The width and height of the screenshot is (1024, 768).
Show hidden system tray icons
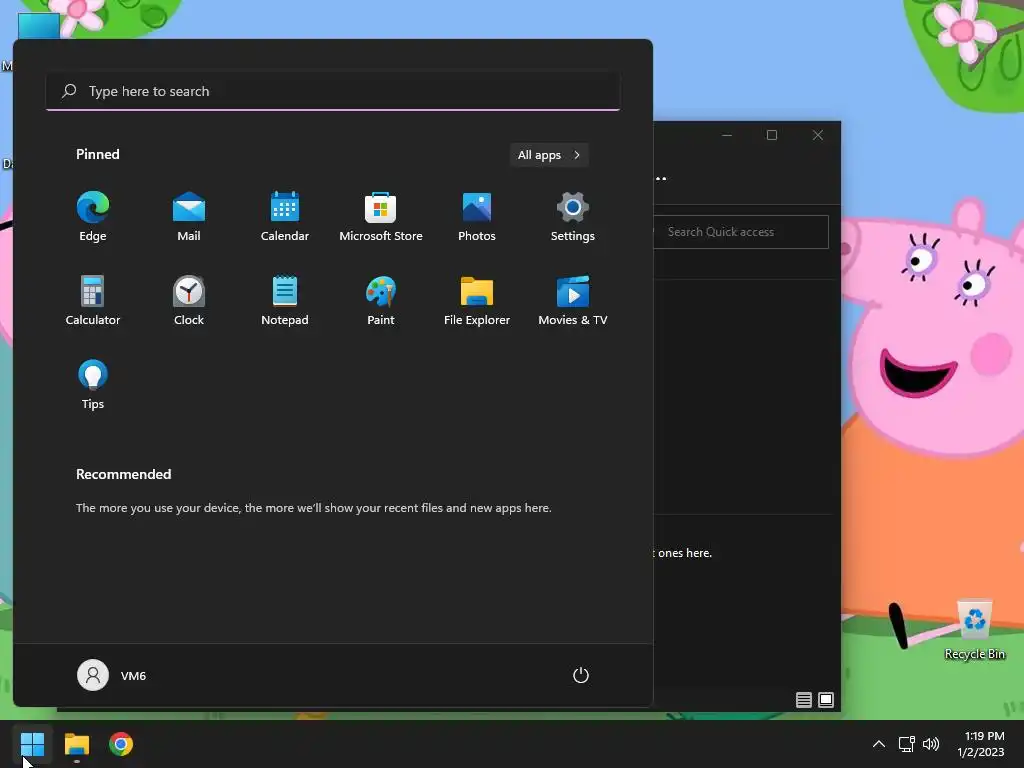click(x=879, y=744)
